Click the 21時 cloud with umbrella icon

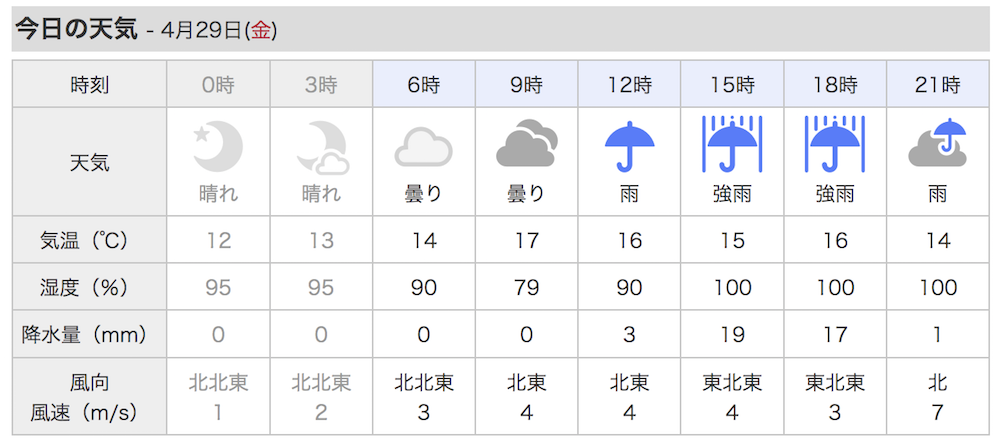(x=938, y=143)
